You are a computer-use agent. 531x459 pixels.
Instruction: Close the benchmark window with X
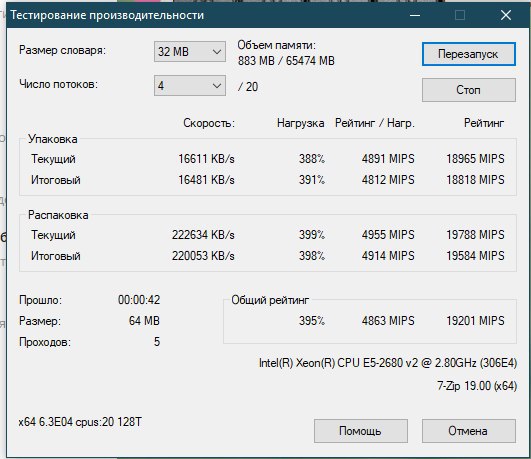point(506,15)
